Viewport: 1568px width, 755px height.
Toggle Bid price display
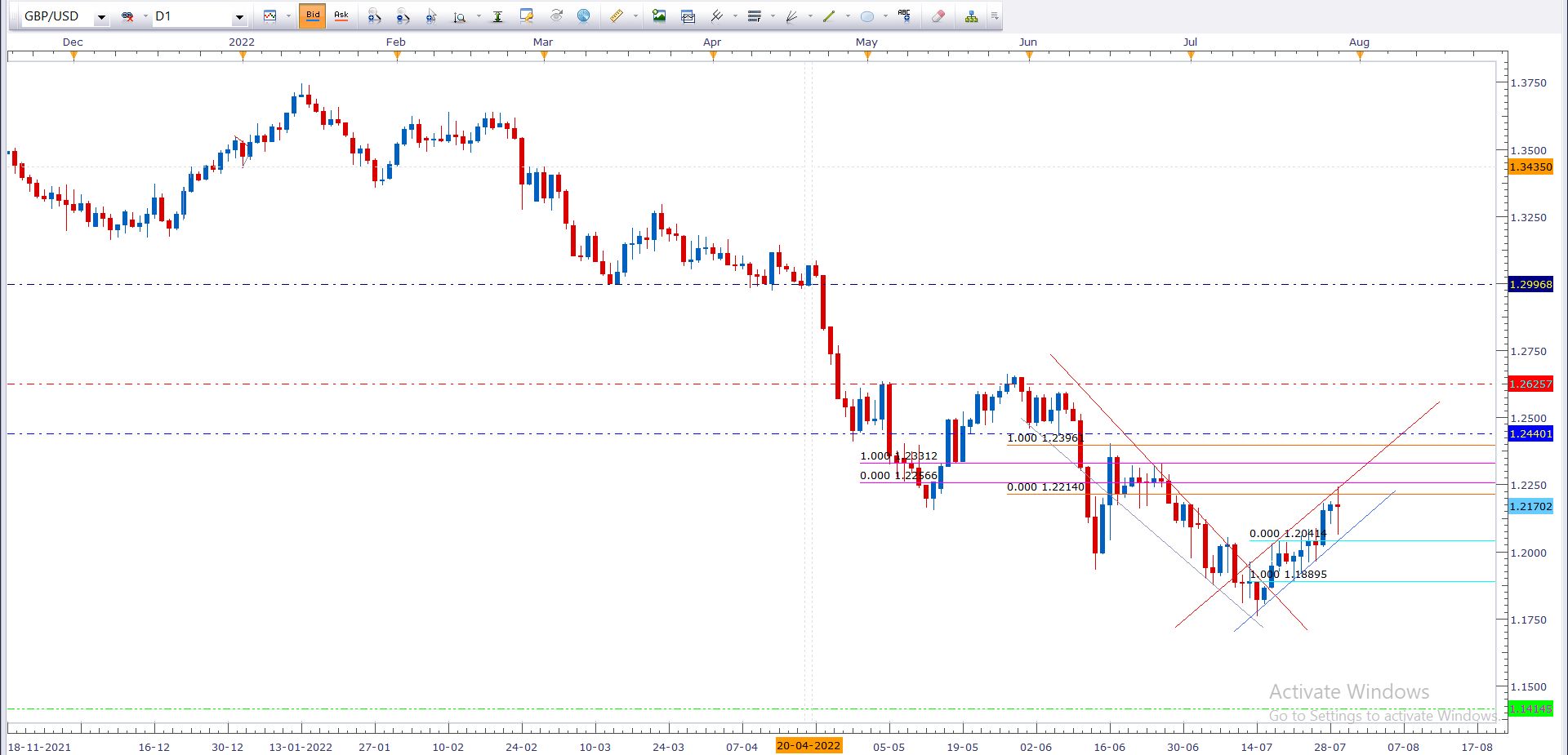tap(313, 16)
